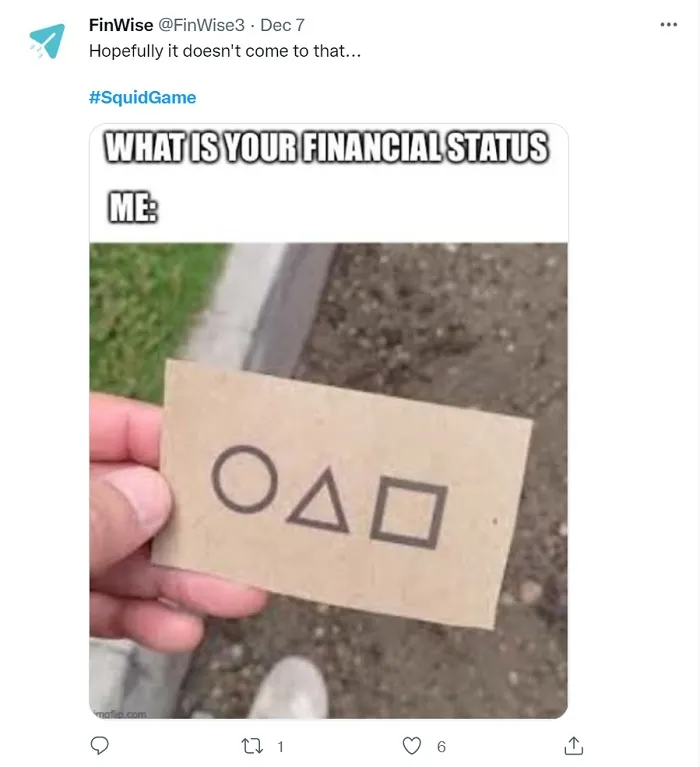Click the circle symbol on the card

click(x=245, y=479)
